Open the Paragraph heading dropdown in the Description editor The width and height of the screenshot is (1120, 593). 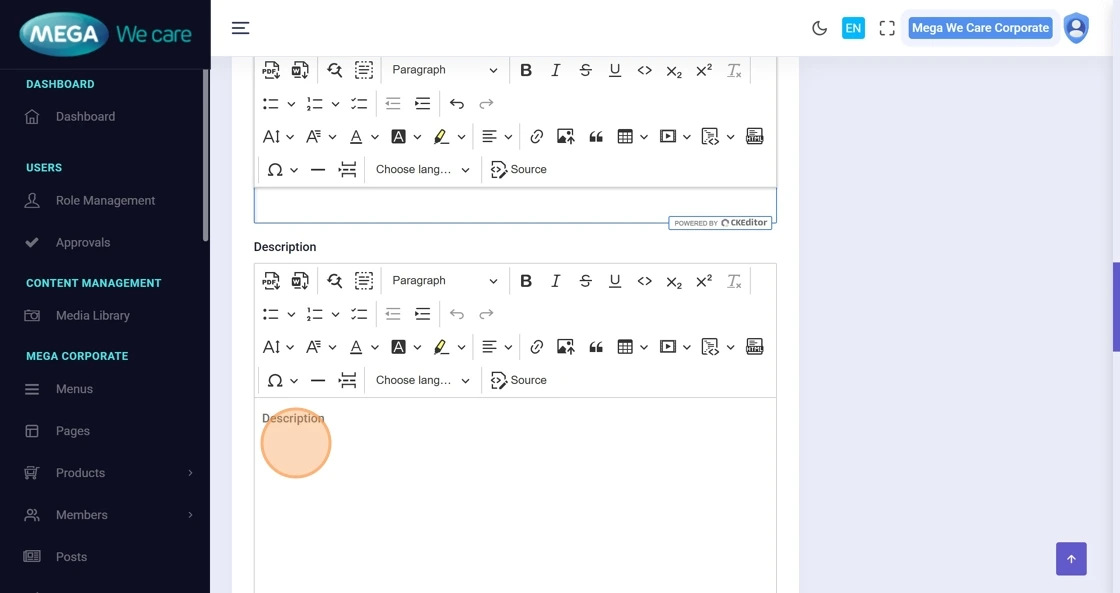pos(444,281)
